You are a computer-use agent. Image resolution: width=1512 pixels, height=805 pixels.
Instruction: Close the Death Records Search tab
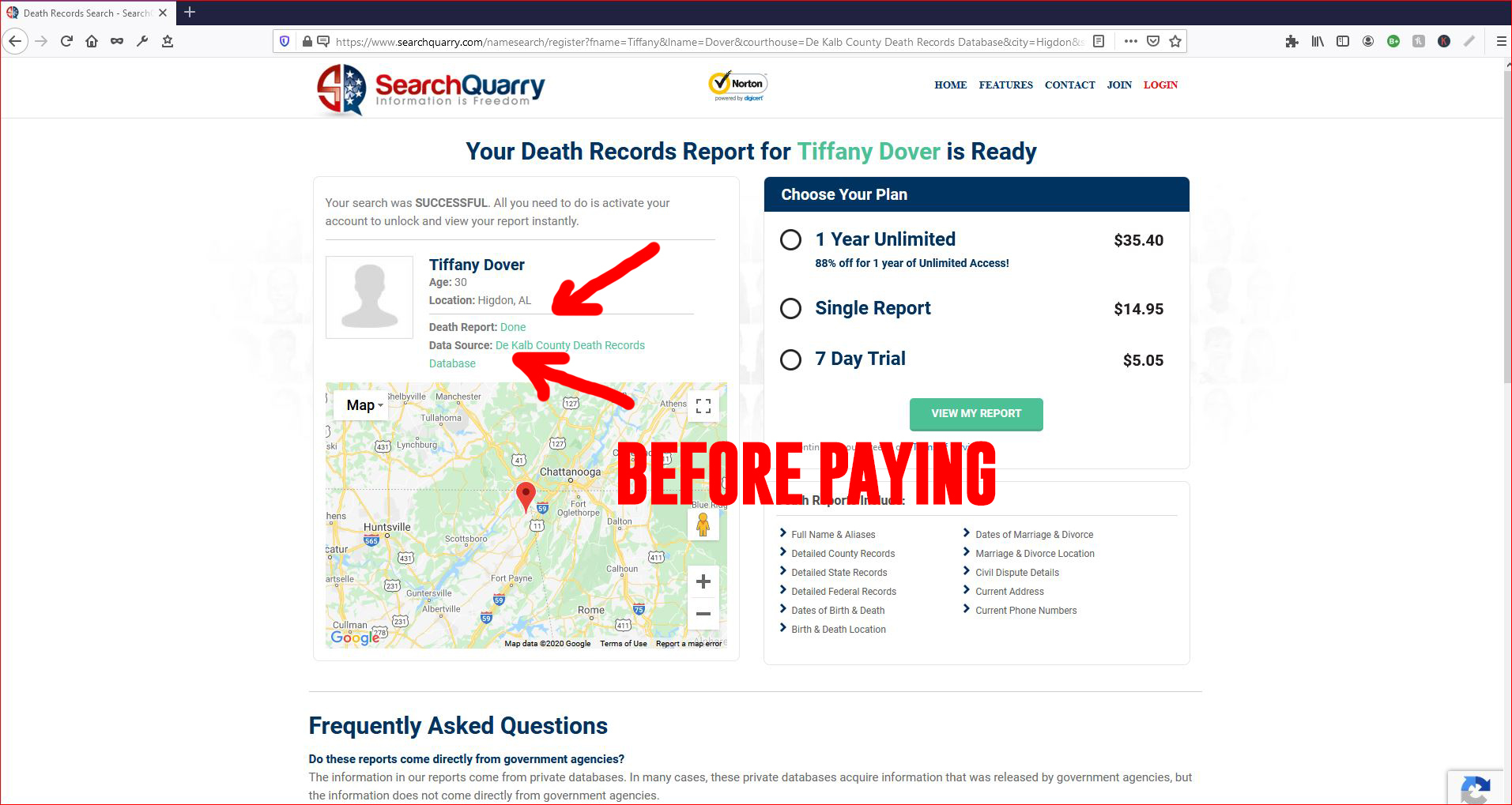coord(163,13)
